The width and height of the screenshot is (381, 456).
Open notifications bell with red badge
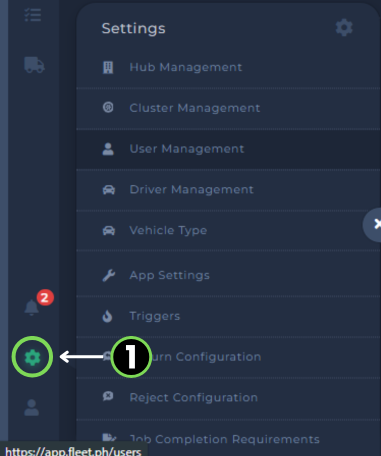(x=32, y=307)
